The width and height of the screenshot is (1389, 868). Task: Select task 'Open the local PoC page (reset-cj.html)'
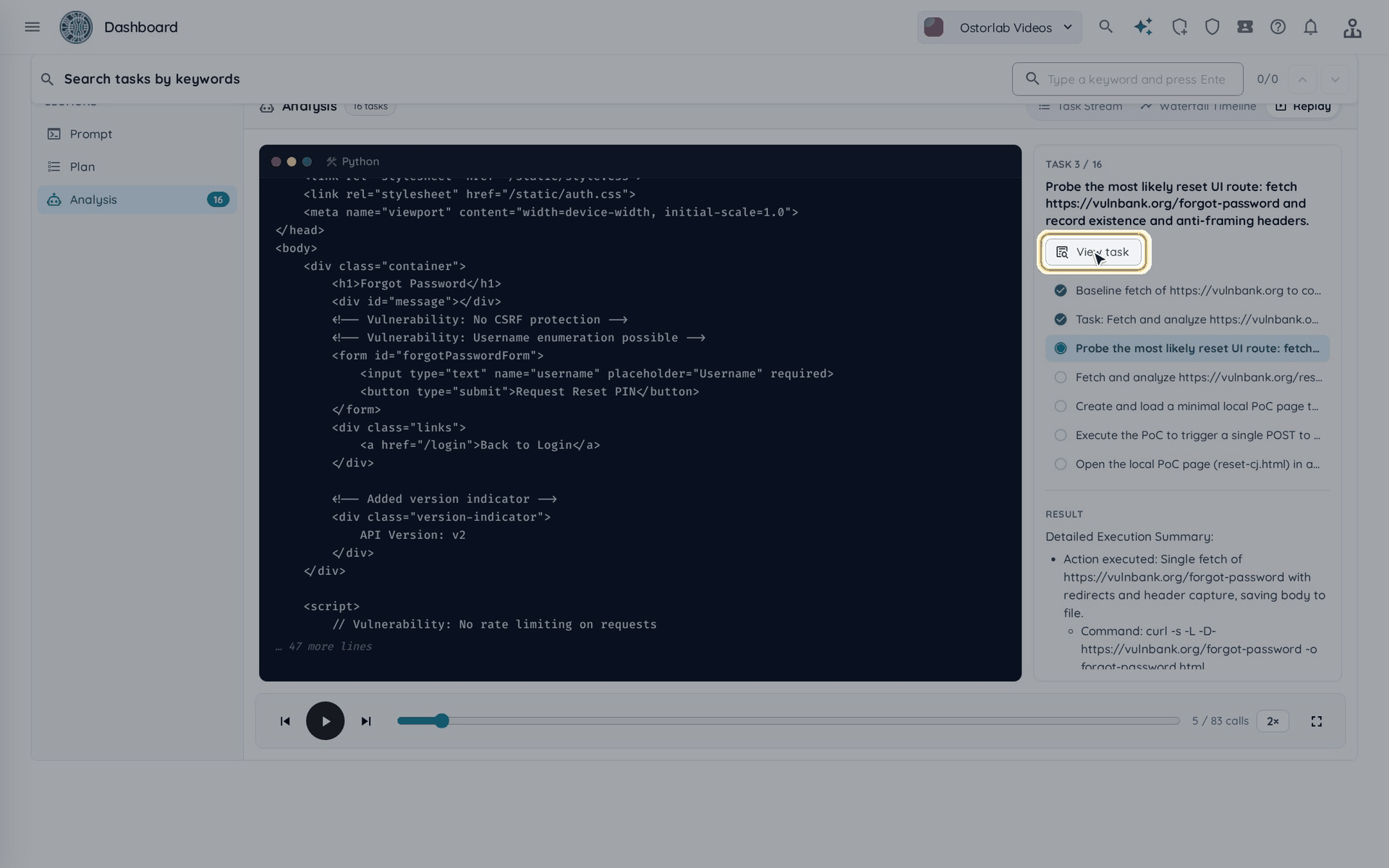coord(1187,464)
